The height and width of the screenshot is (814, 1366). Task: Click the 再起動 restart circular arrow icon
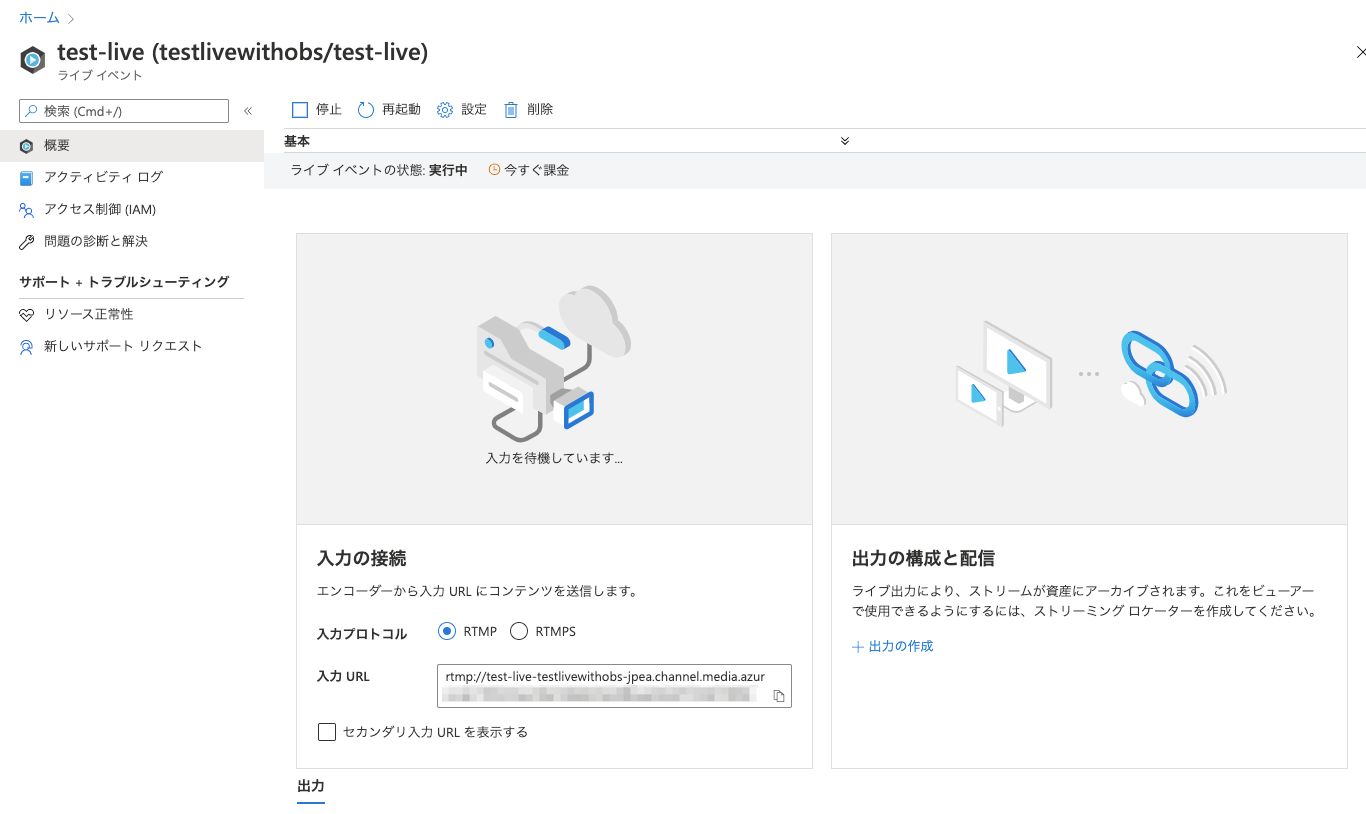[365, 110]
